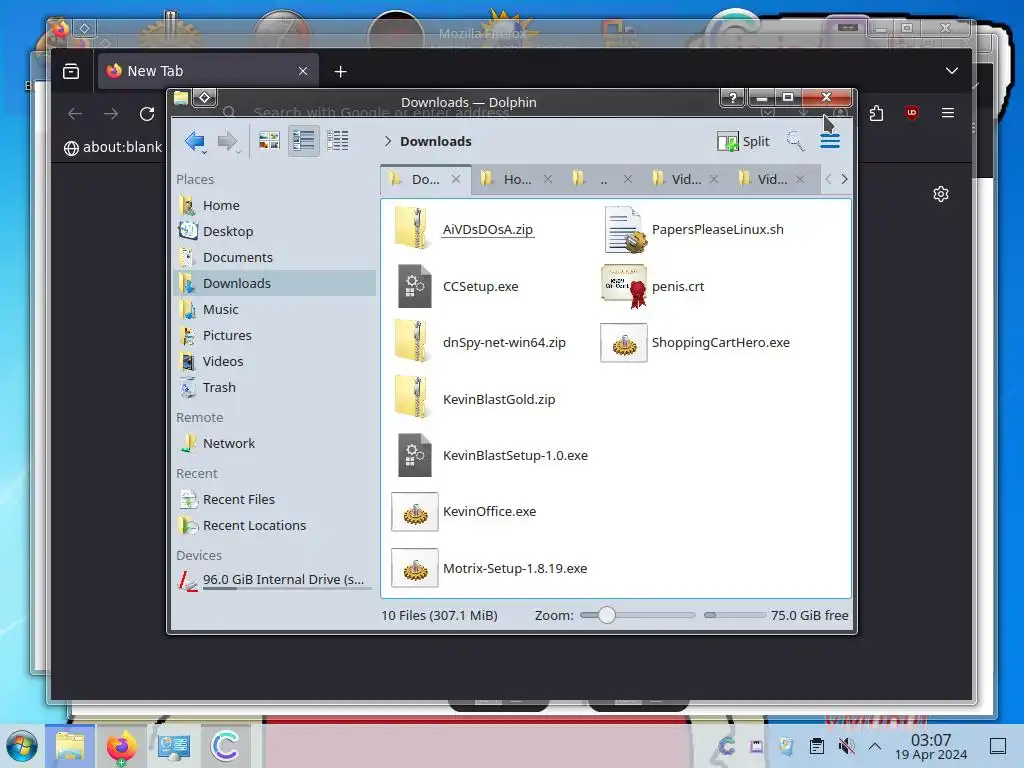Click Dolphin title bar help button
The height and width of the screenshot is (768, 1024).
tap(733, 98)
